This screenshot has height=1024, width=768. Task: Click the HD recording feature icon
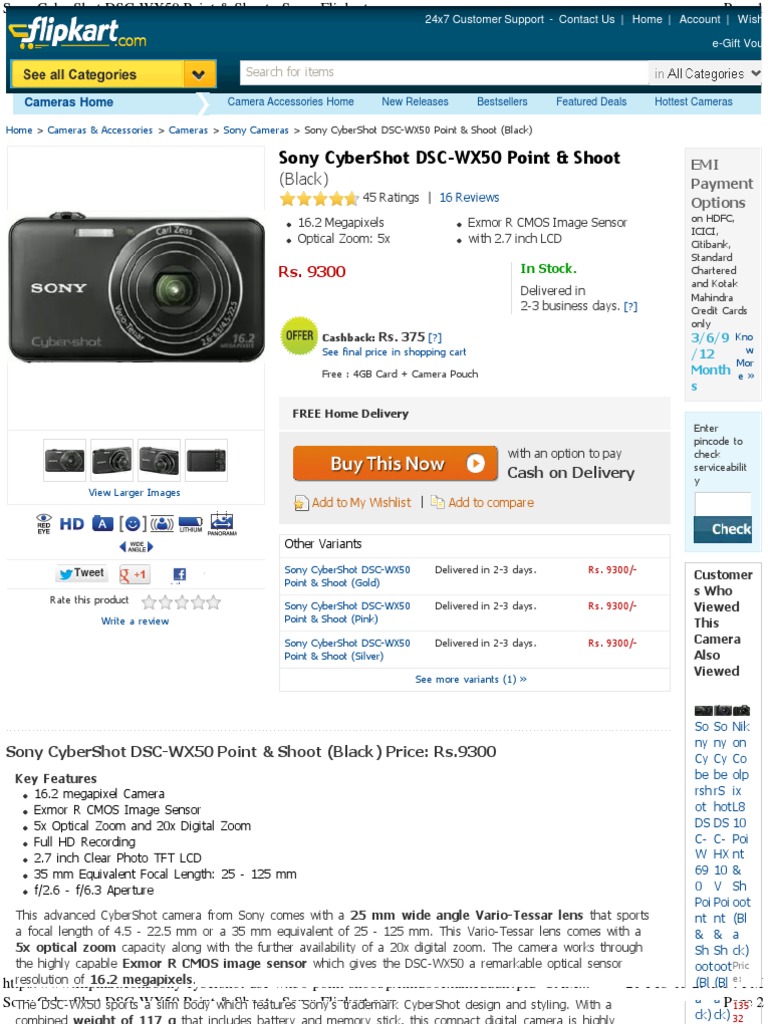tap(72, 524)
